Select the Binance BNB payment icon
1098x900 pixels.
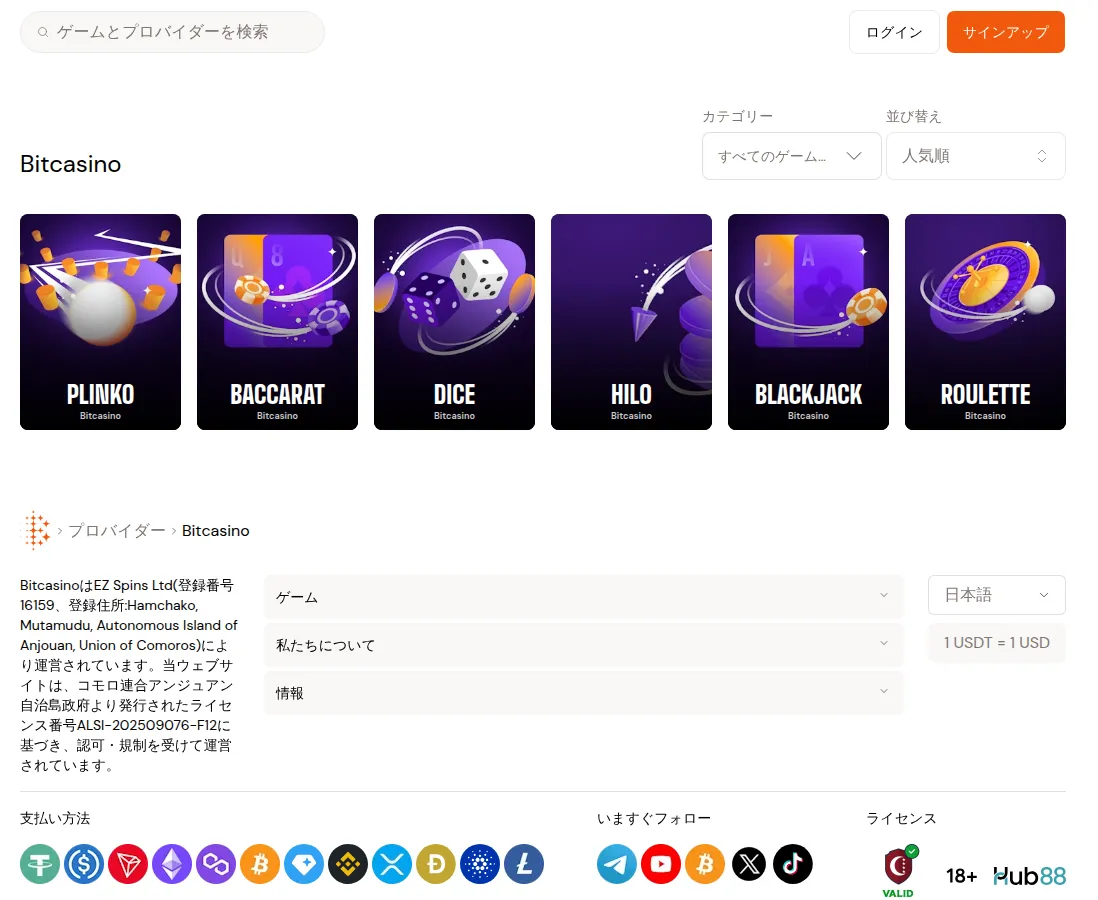(348, 864)
